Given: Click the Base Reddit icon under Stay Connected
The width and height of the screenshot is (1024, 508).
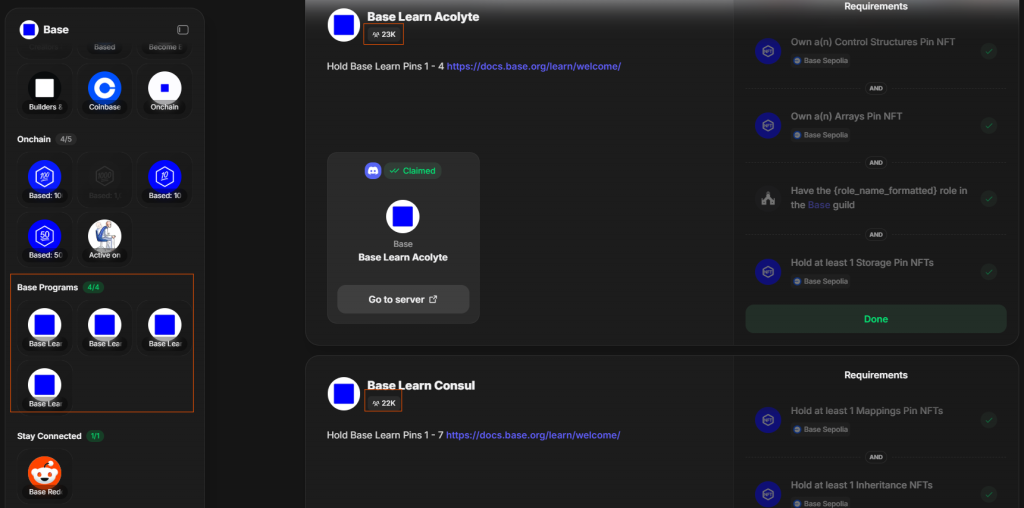Looking at the screenshot, I should tap(44, 472).
